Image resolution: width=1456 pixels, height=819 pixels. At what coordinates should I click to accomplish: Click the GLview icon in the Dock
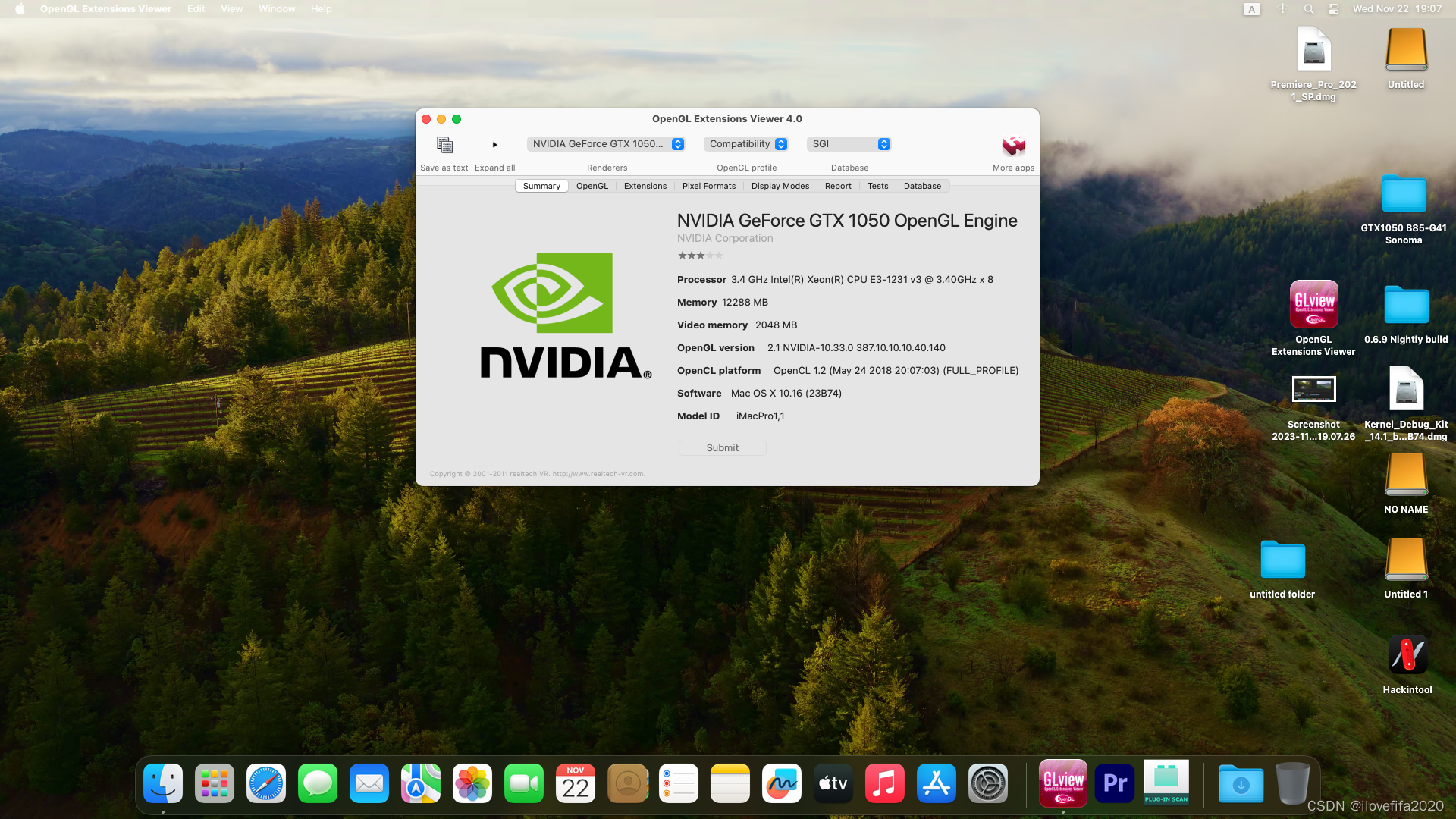click(1062, 783)
